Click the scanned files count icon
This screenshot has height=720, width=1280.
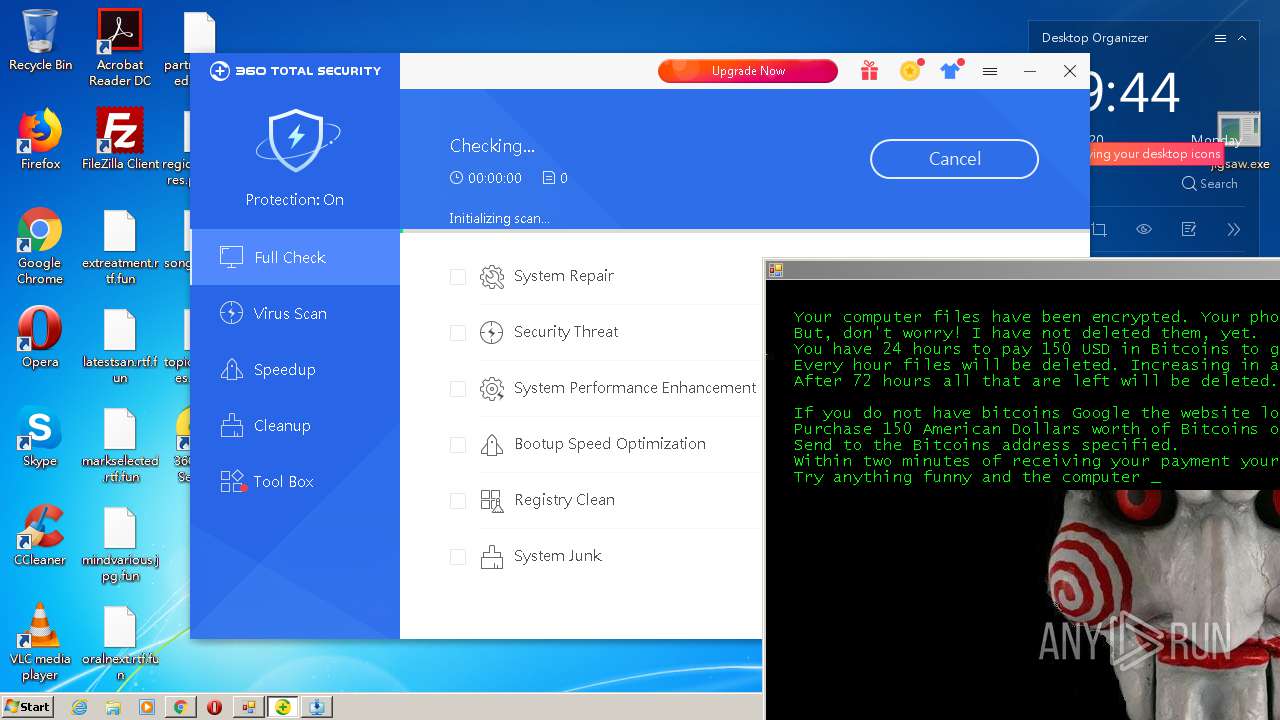point(548,178)
